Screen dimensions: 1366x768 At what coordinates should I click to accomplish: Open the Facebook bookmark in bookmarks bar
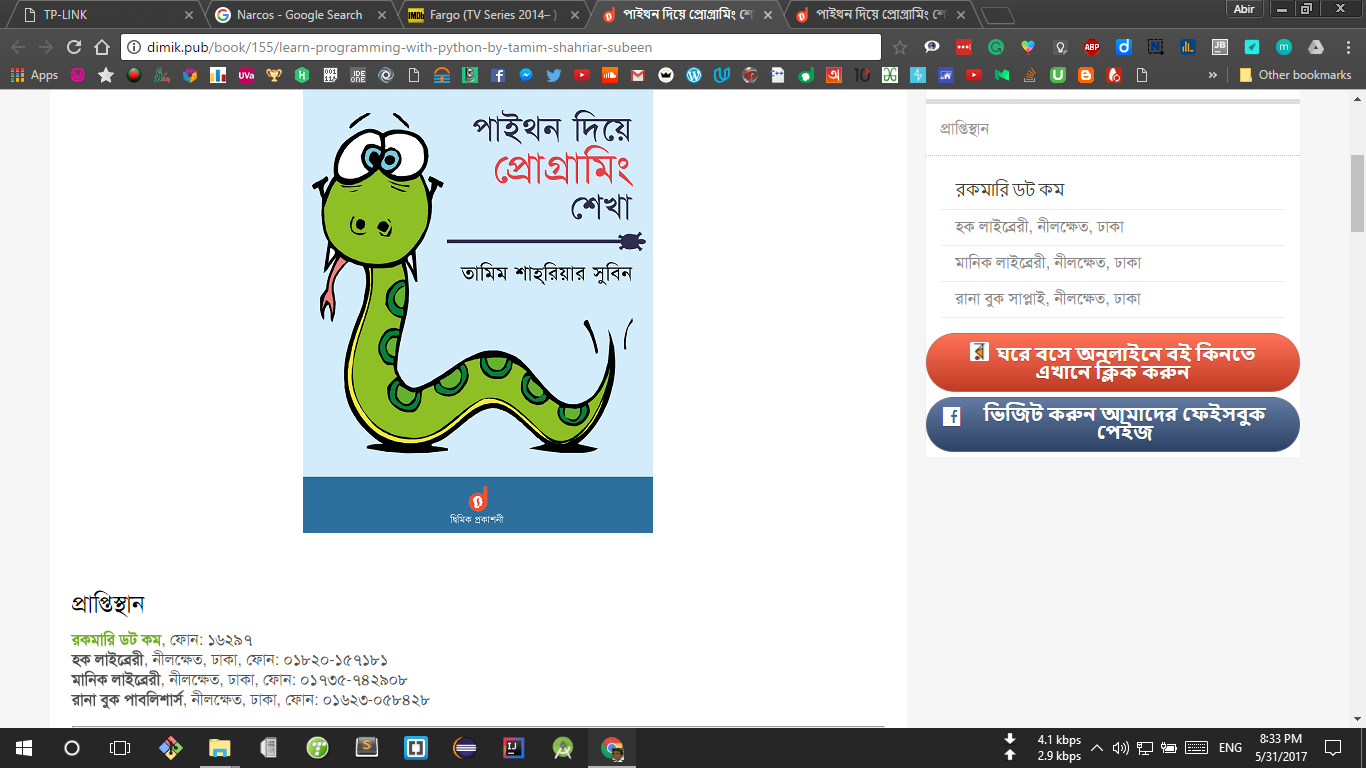click(x=497, y=75)
